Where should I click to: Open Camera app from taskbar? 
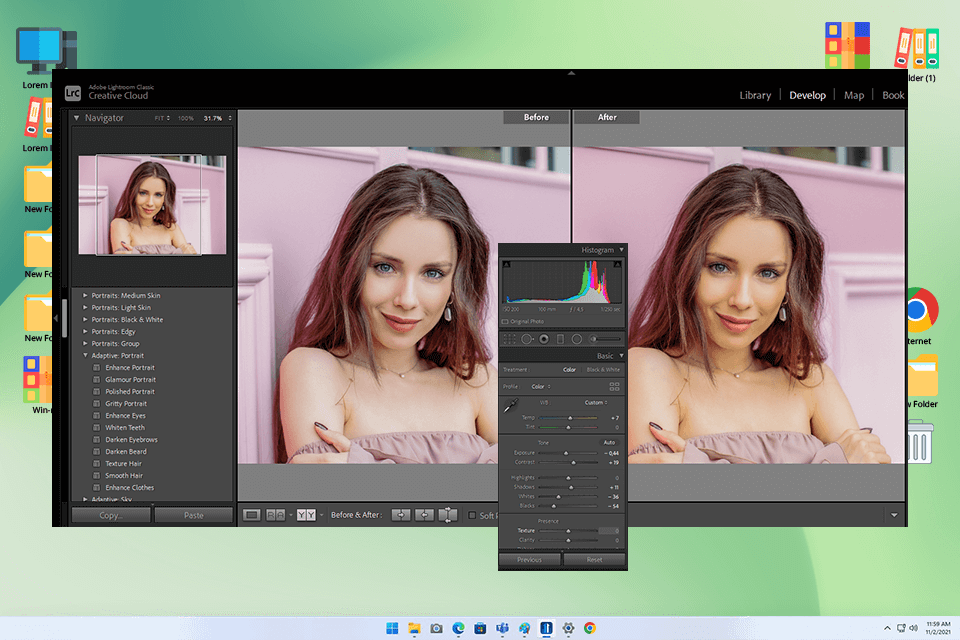pos(436,628)
